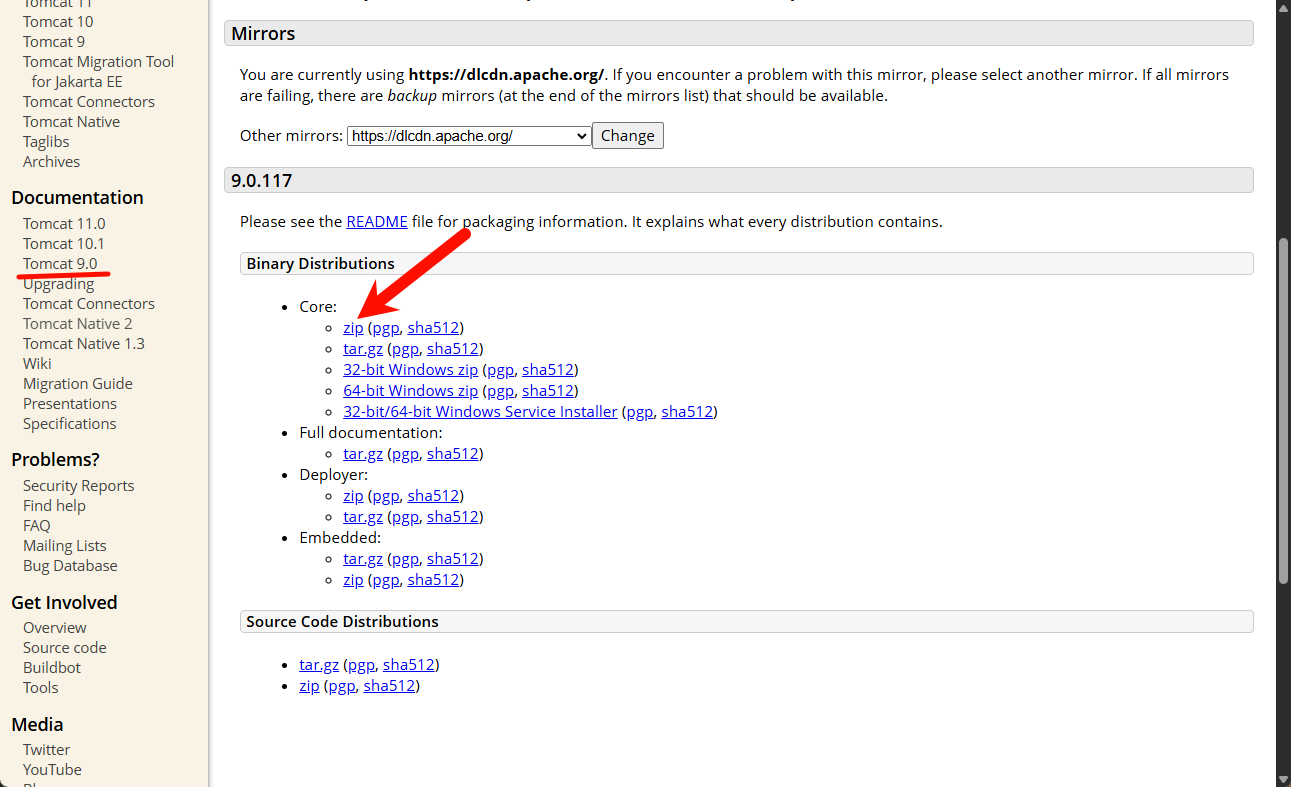Open sha512 for source code zip

389,686
